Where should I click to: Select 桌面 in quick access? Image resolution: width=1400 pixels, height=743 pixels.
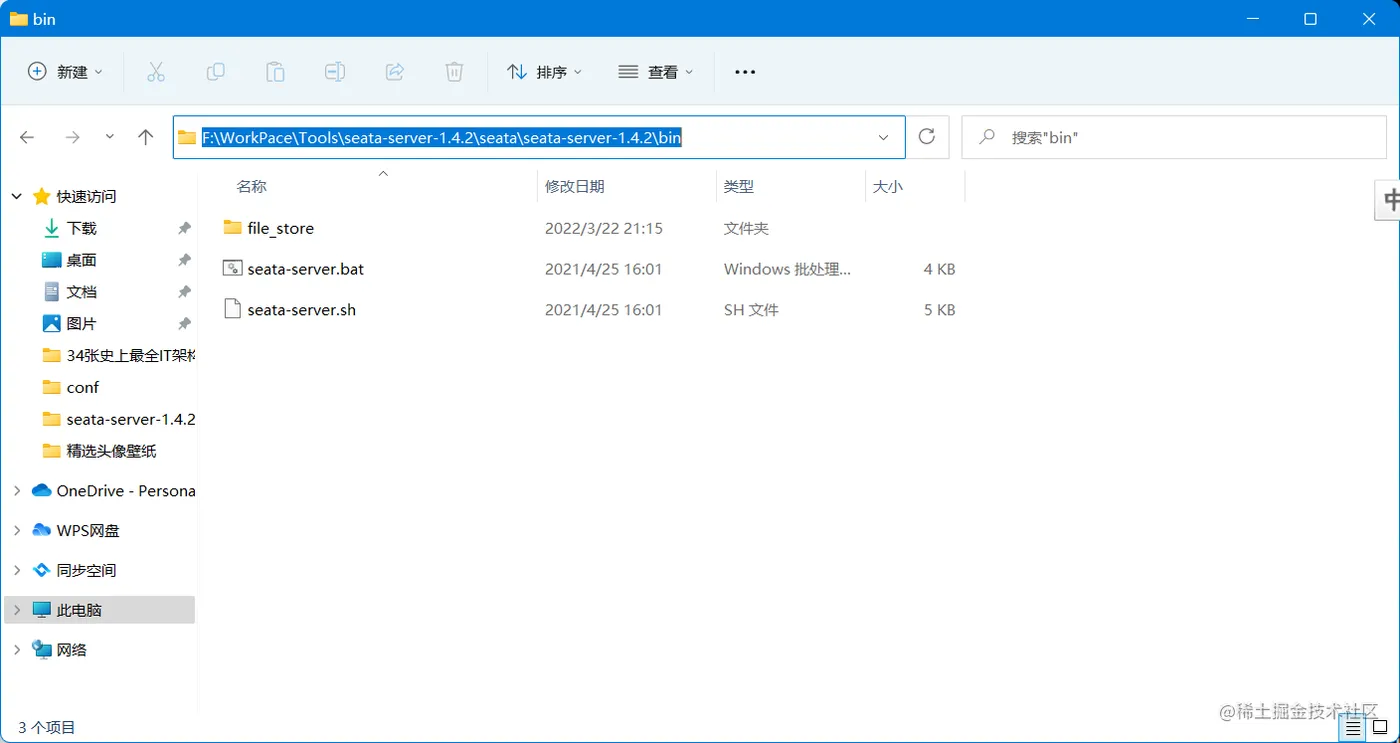(x=82, y=260)
